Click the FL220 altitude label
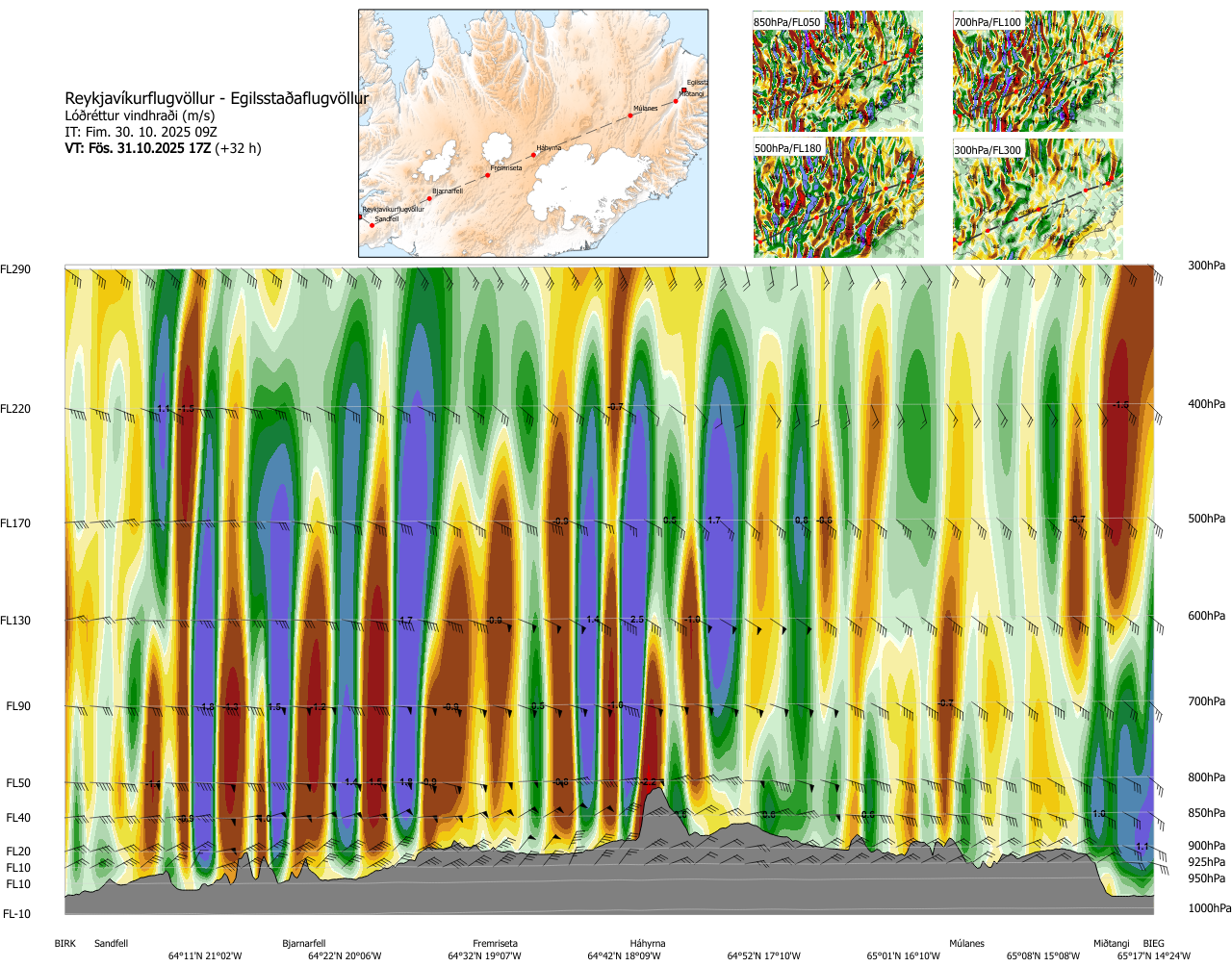 15,409
